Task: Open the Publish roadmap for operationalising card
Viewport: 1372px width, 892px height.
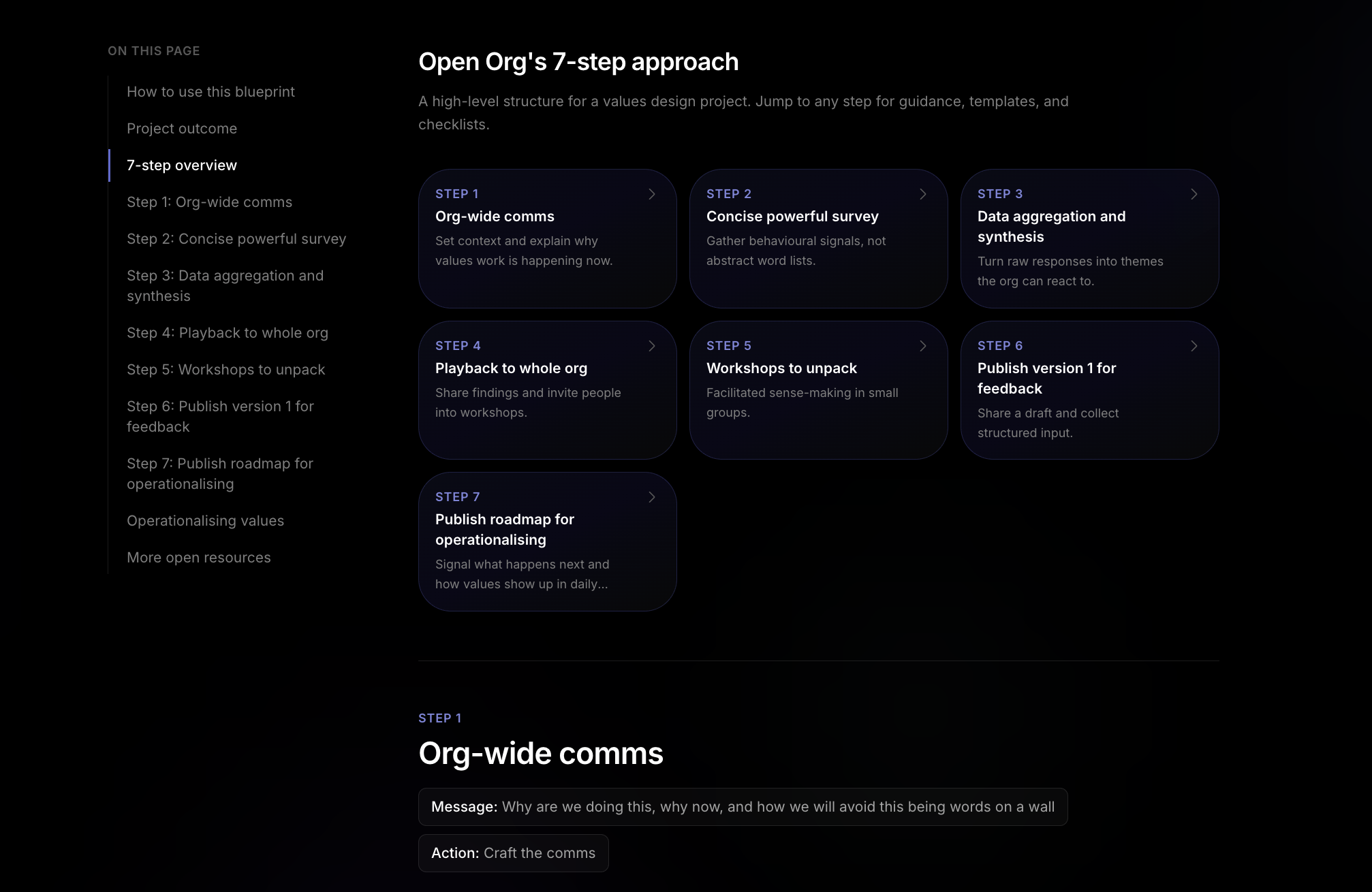Action: tap(547, 541)
